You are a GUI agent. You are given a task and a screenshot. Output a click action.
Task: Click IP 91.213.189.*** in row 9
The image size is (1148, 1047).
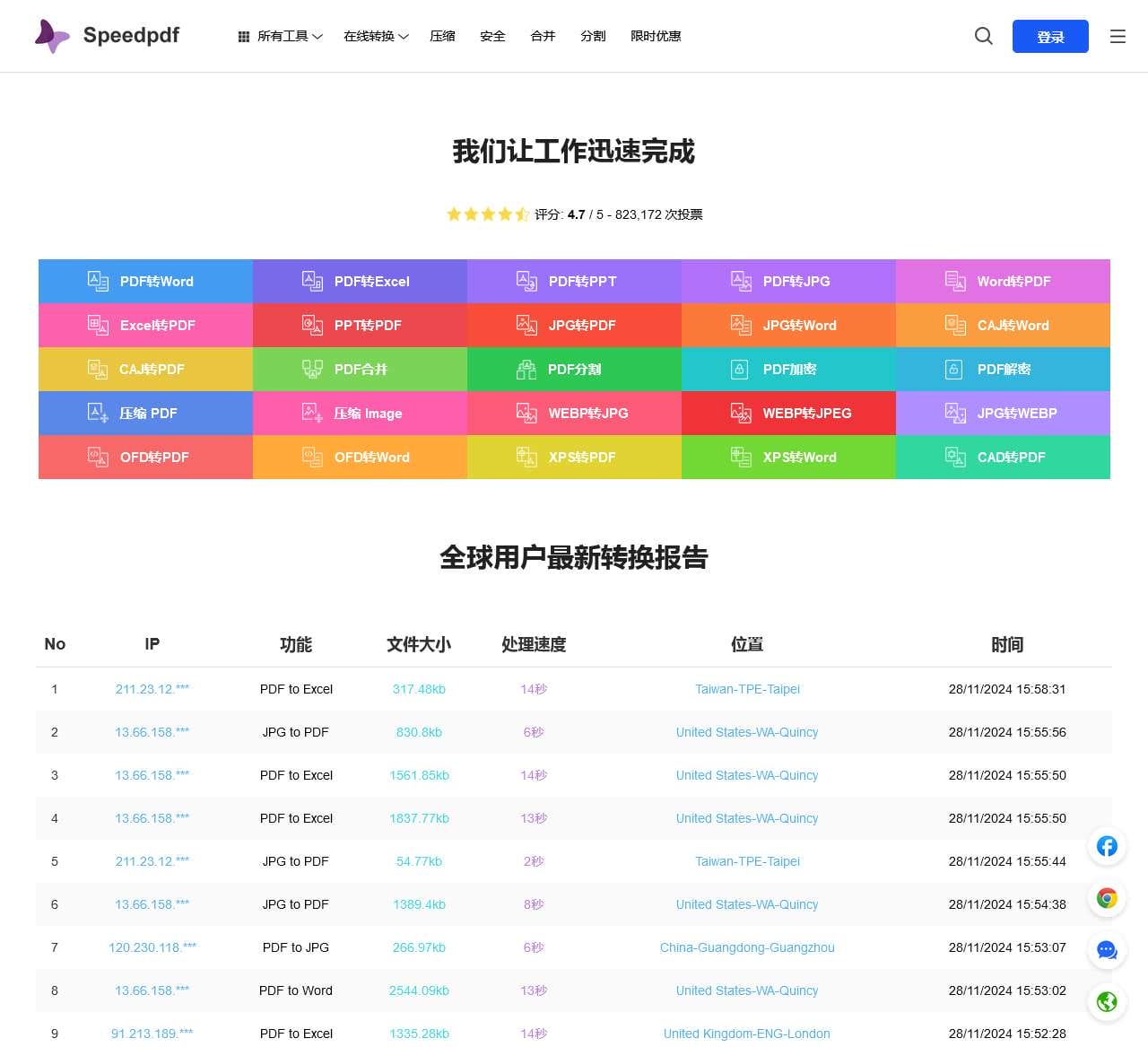click(x=152, y=1034)
